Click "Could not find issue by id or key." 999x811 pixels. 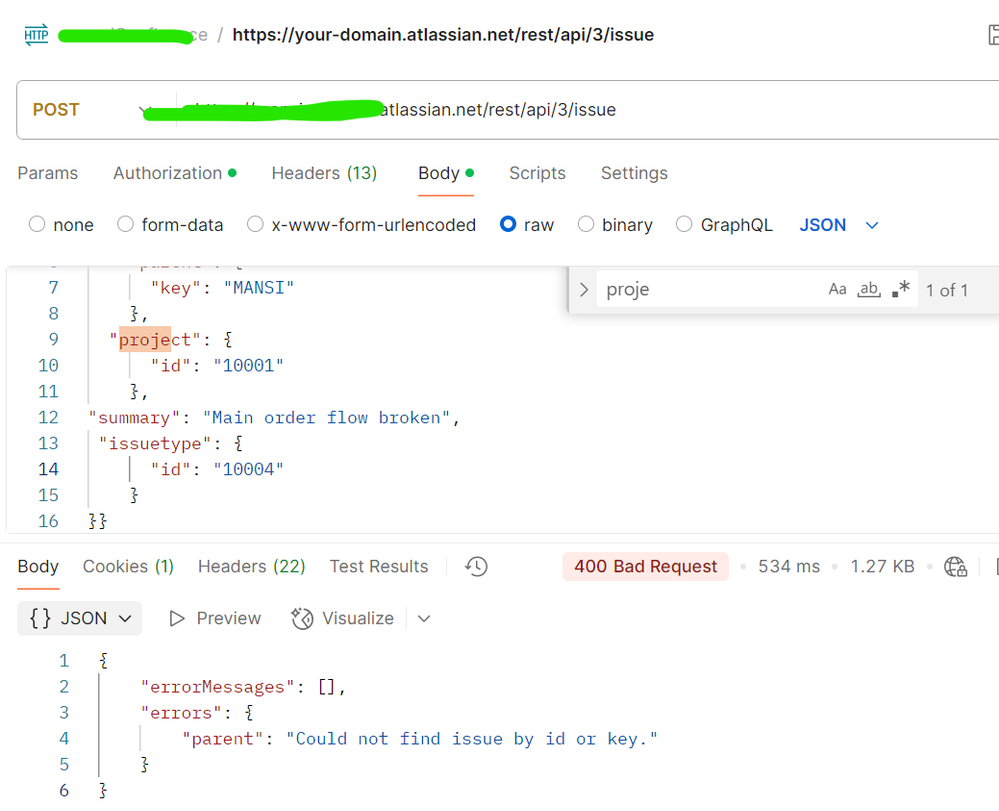471,739
